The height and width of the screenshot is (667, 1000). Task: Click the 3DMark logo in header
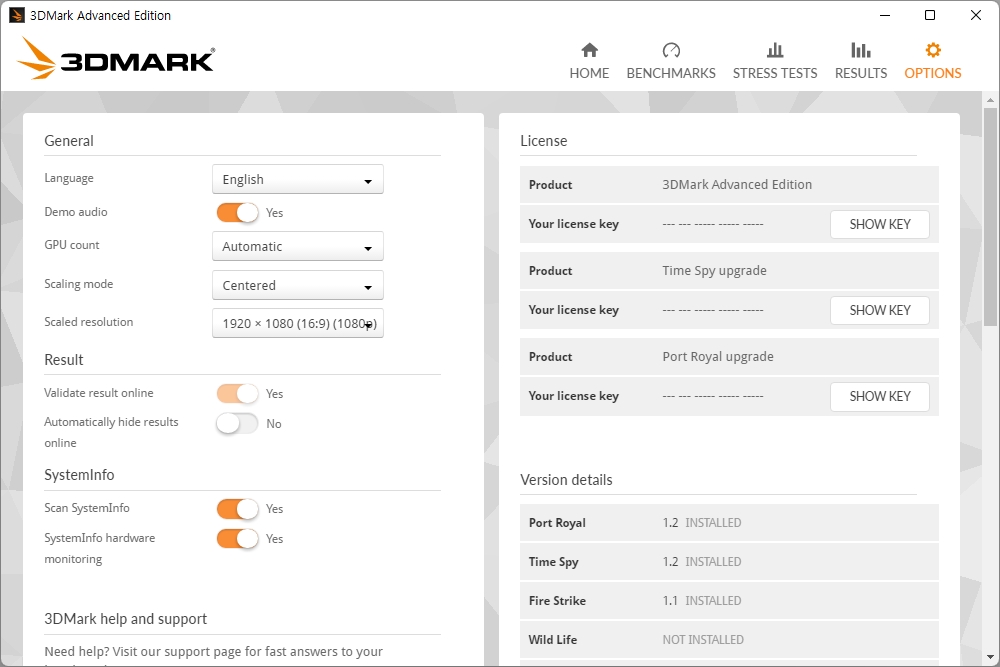116,59
